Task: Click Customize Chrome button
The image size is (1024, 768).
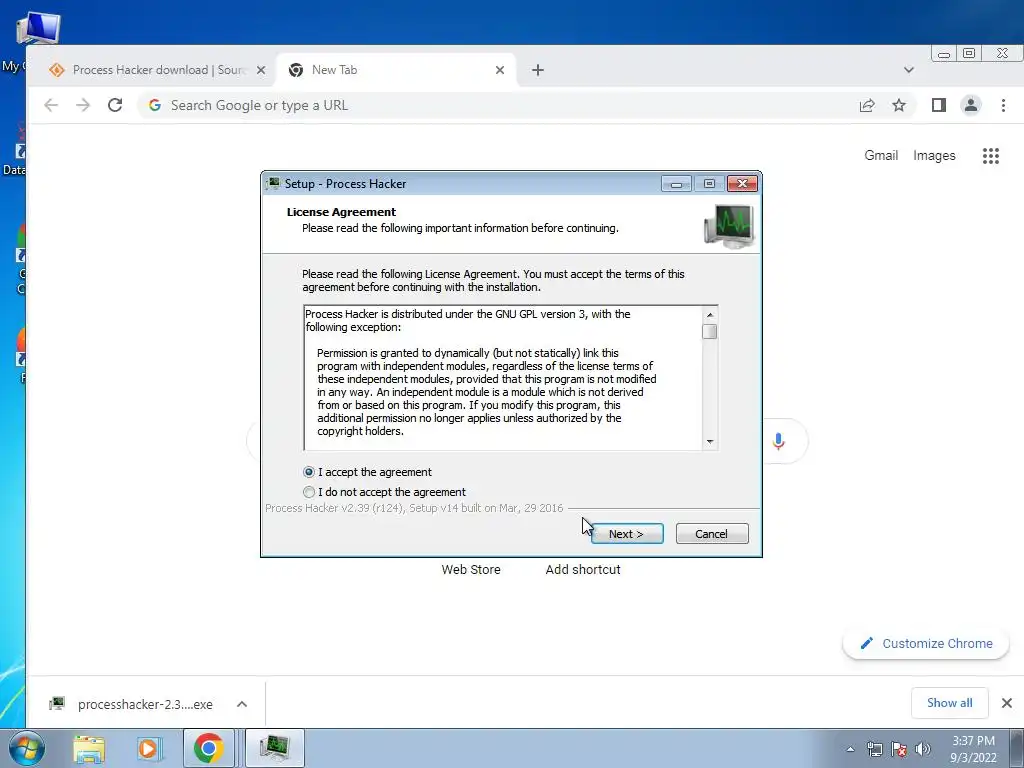Action: (x=926, y=643)
